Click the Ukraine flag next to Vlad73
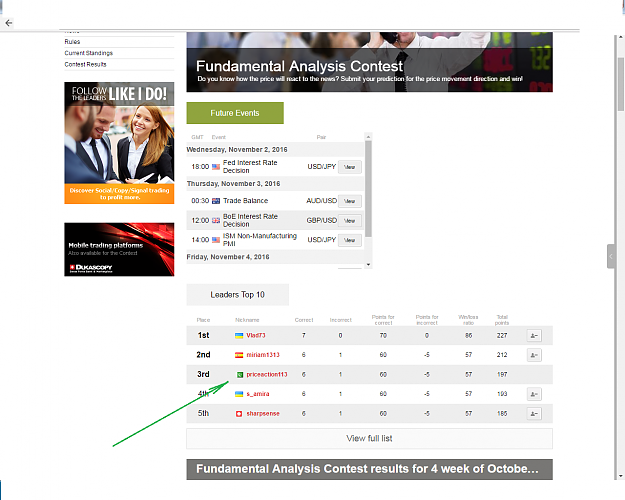The image size is (625, 500). [239, 336]
